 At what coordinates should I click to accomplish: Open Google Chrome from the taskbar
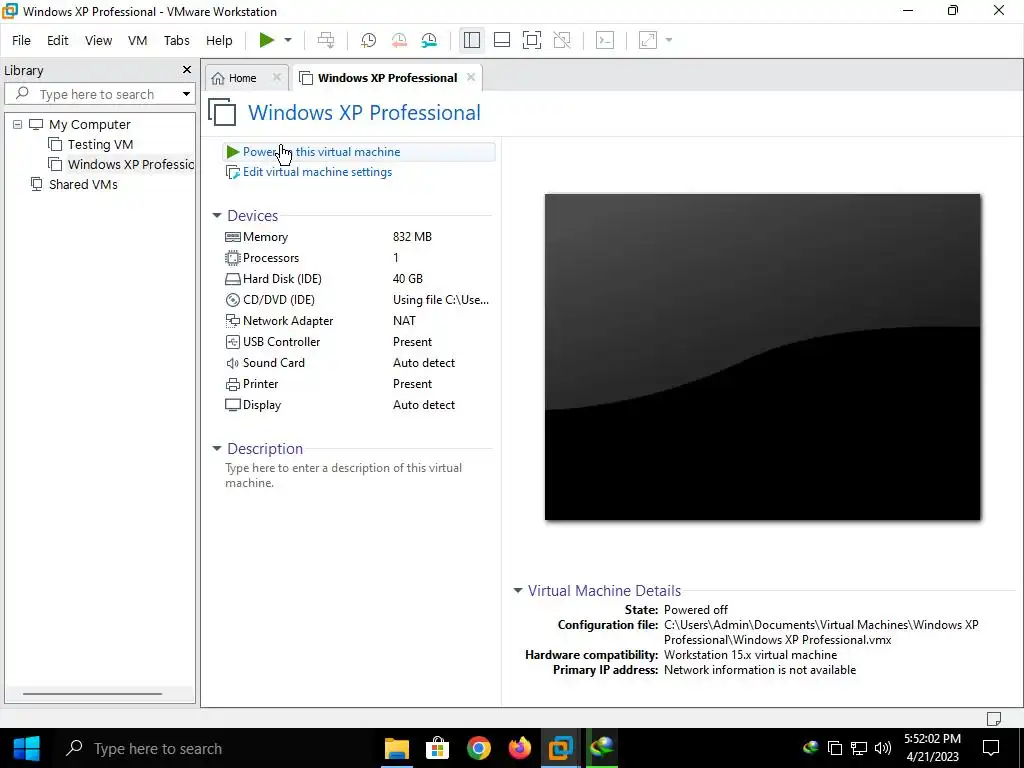[x=479, y=748]
